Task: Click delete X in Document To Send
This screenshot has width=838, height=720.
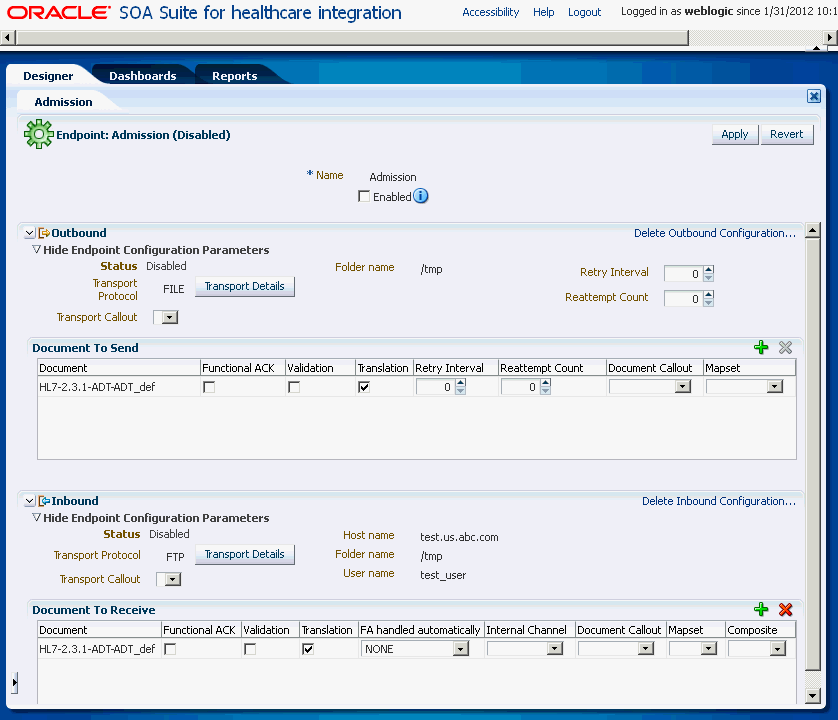Action: click(x=785, y=347)
